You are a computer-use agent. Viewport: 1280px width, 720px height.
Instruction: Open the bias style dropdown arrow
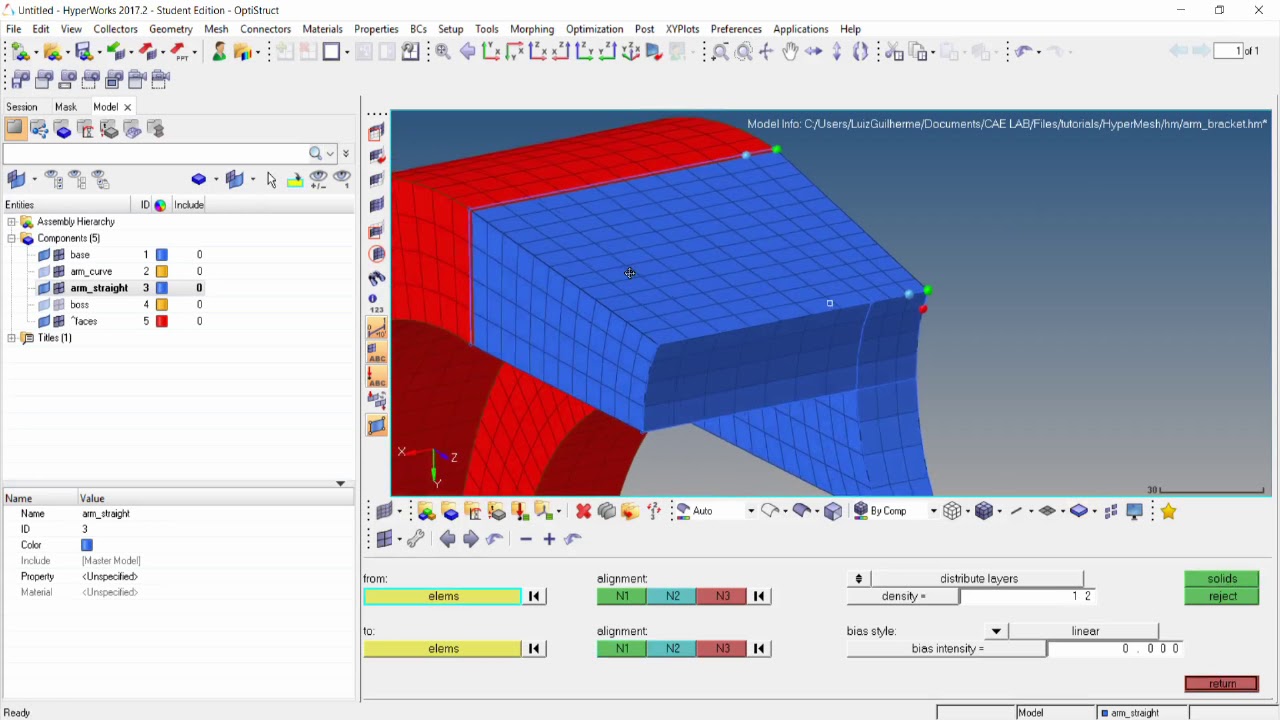point(996,632)
